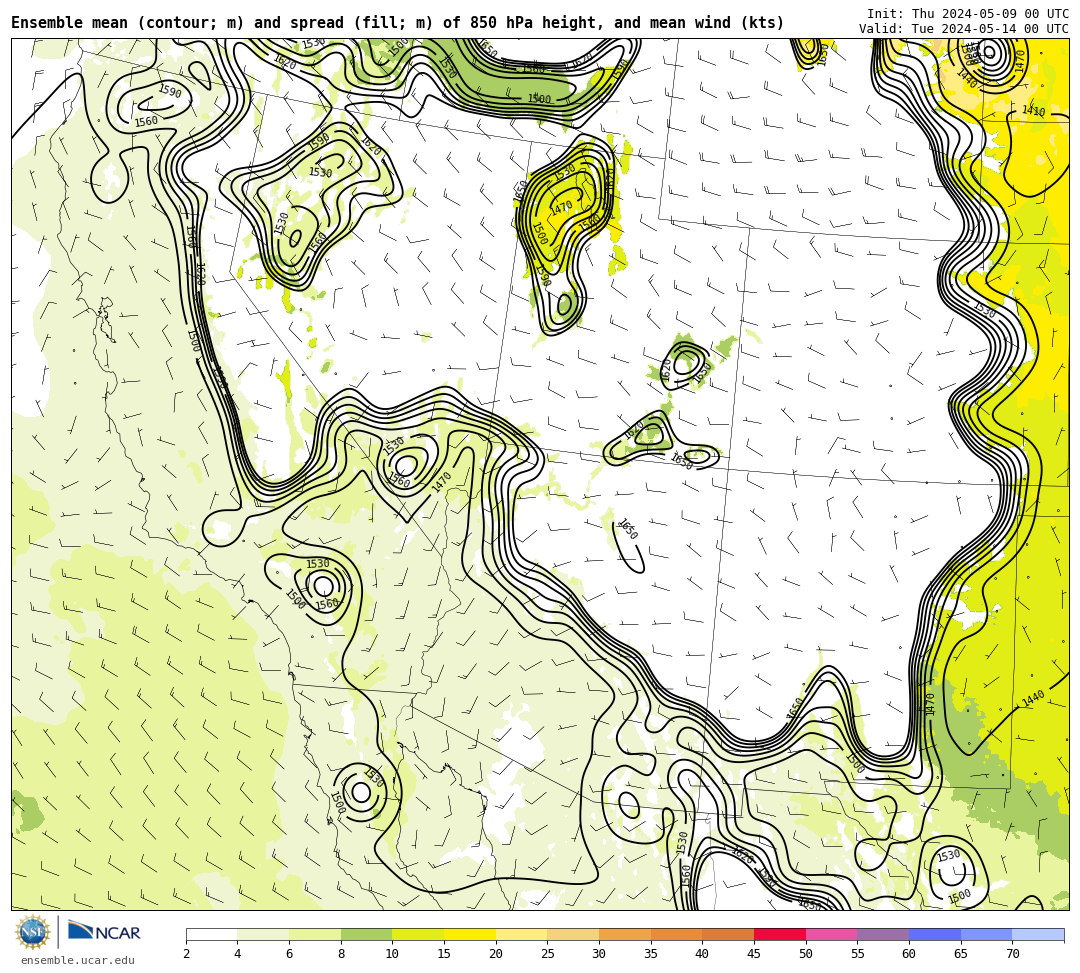1080x973 pixels.
Task: Click the colorbar tick label '50'
Action: click(806, 954)
